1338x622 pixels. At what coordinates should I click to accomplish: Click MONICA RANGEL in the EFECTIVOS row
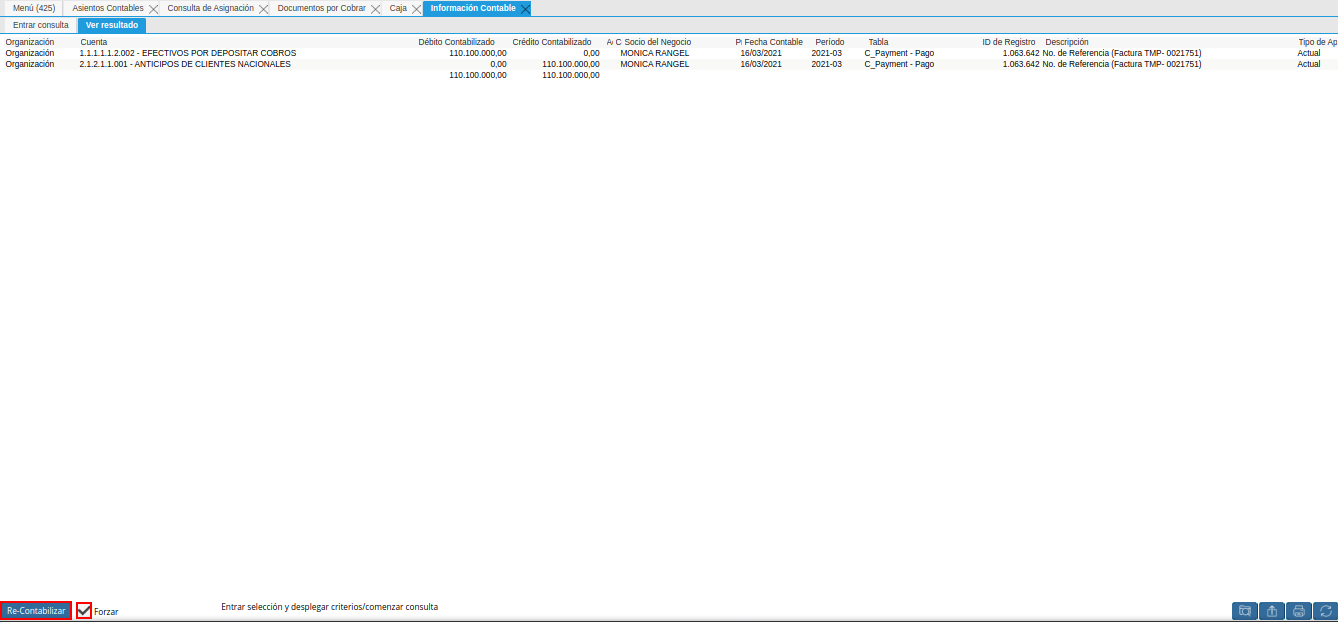654,53
